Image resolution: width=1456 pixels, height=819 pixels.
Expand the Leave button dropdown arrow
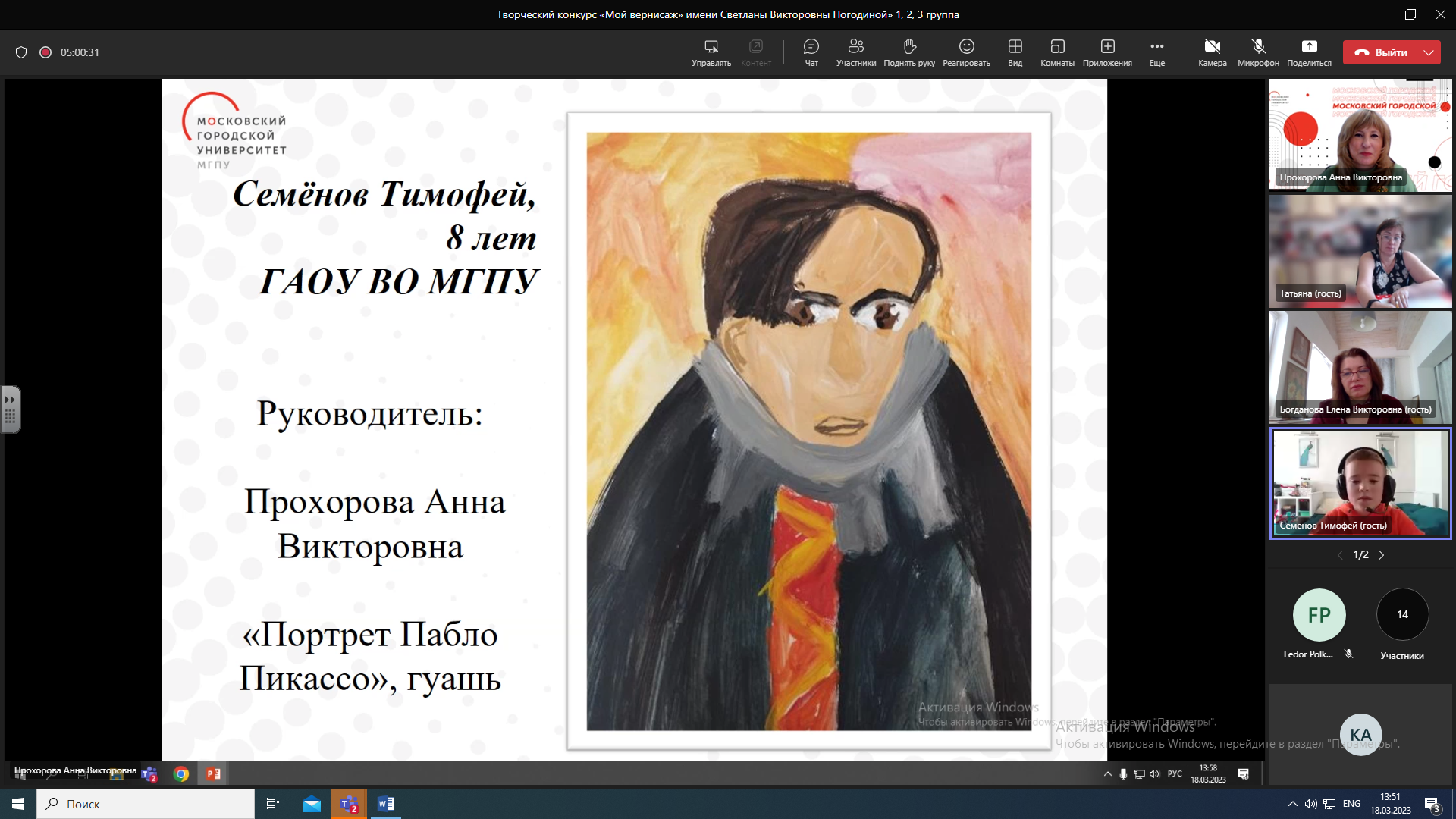point(1429,52)
